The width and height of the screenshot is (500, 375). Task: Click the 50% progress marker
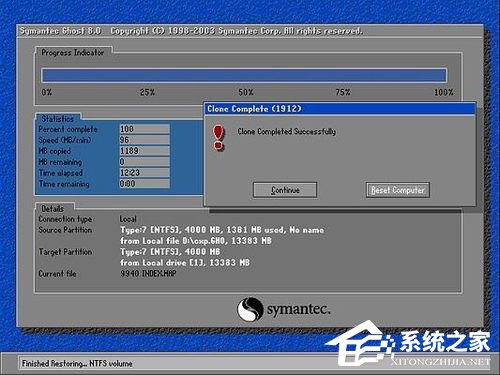click(246, 92)
